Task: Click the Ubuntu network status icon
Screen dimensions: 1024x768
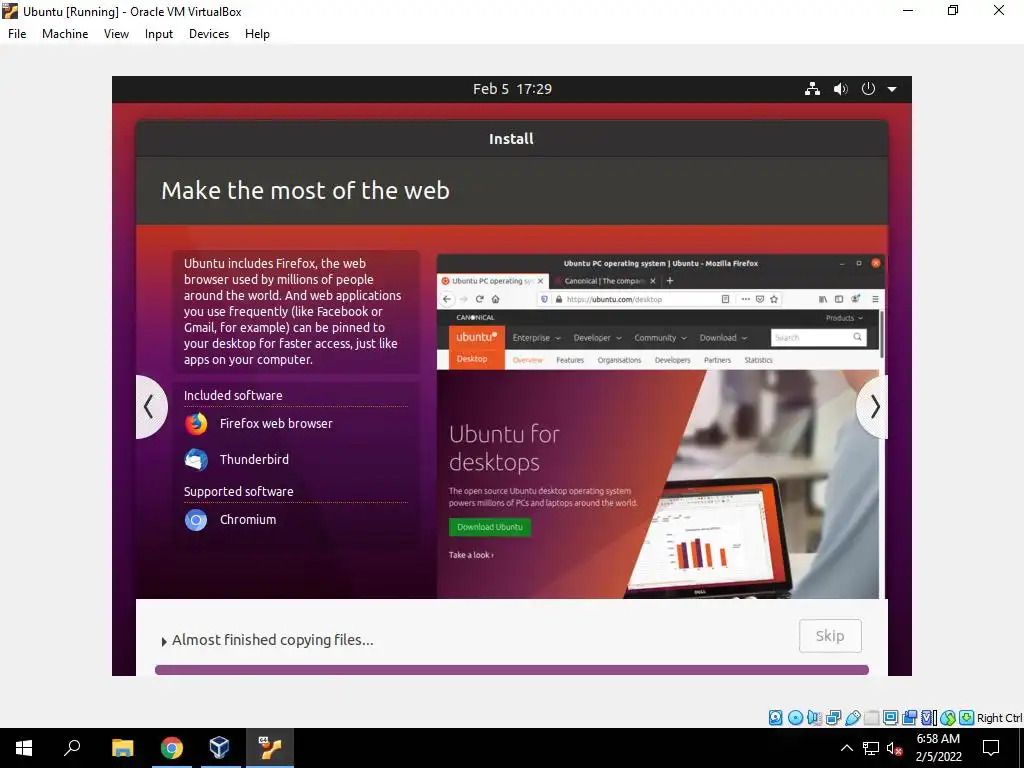Action: click(x=812, y=89)
